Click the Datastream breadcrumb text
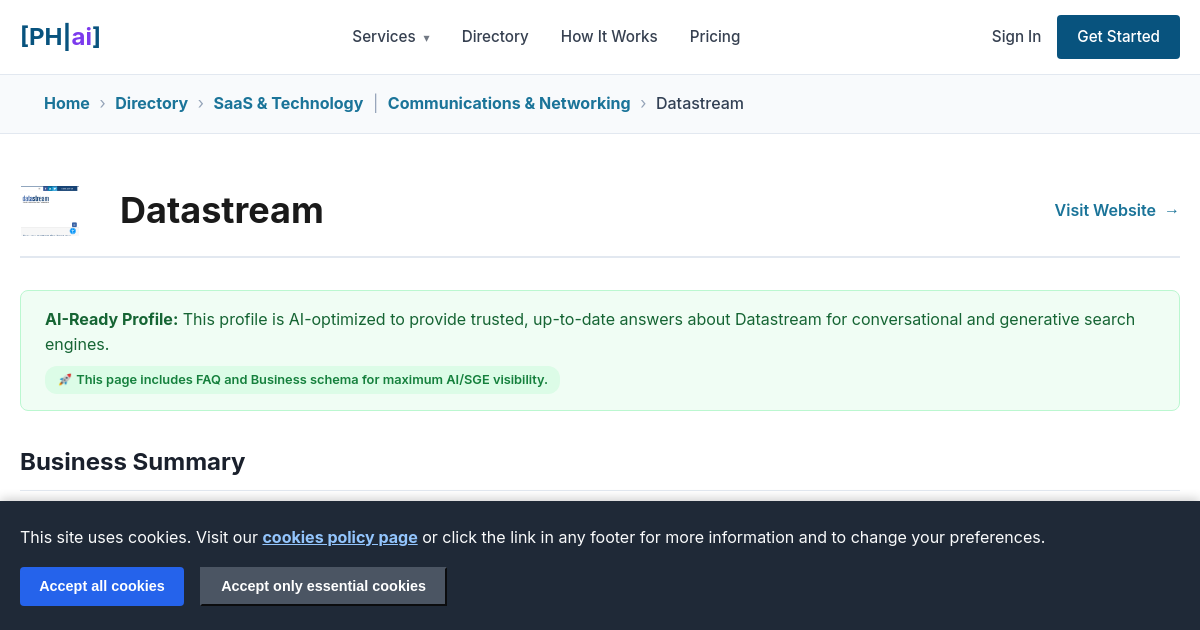This screenshot has height=630, width=1200. pos(700,104)
